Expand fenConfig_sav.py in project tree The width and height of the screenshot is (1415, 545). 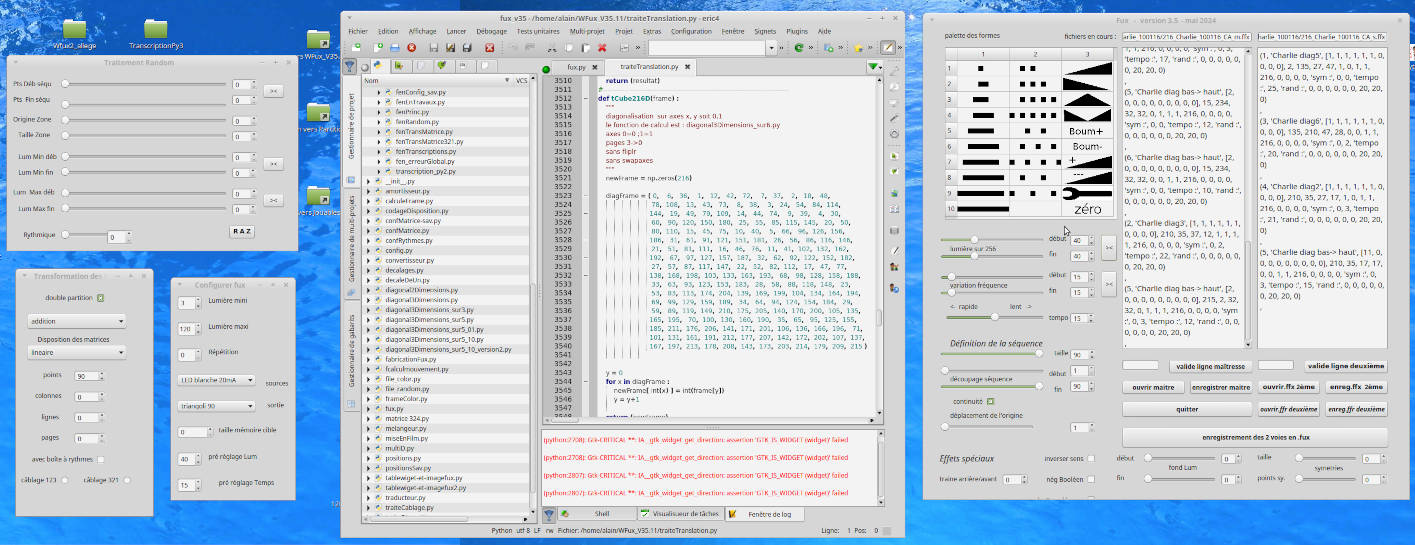(379, 91)
